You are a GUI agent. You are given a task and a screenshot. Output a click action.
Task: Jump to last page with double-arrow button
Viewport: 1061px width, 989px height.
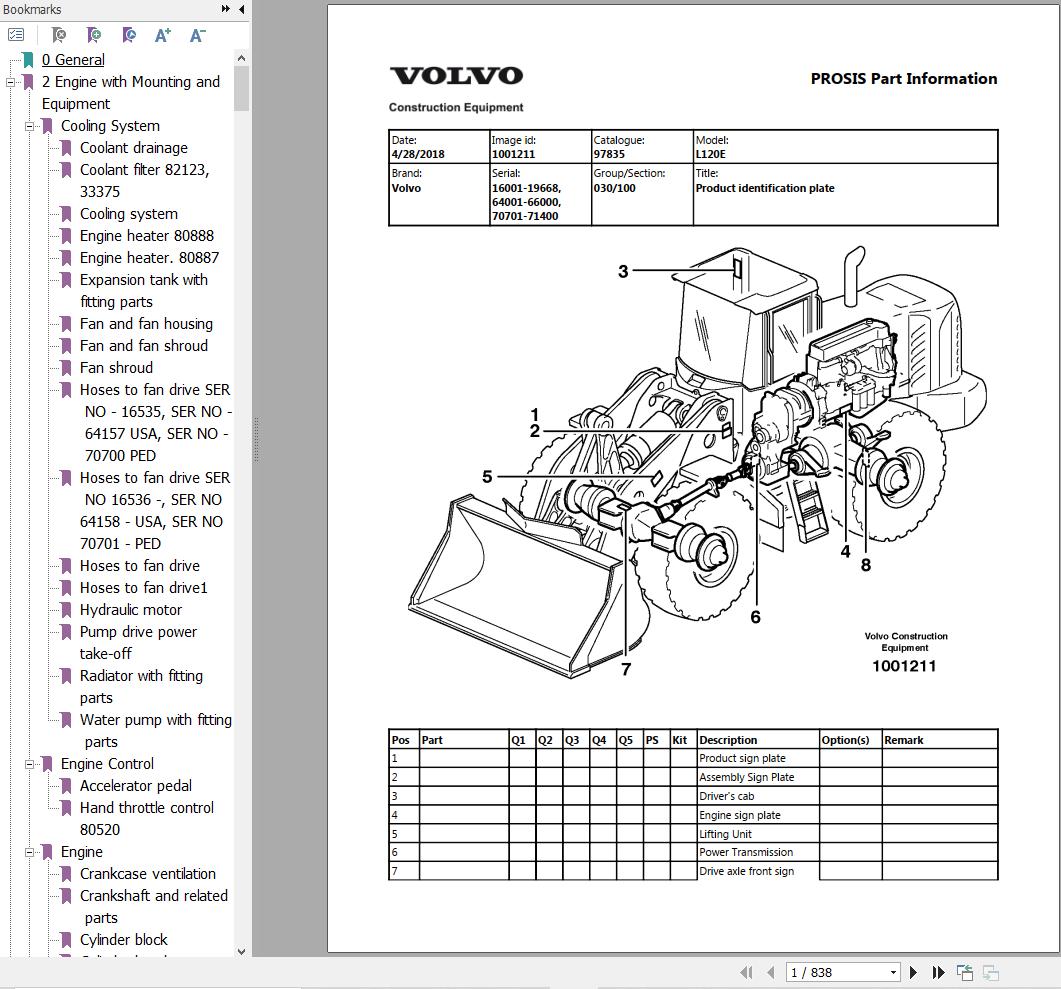937,971
